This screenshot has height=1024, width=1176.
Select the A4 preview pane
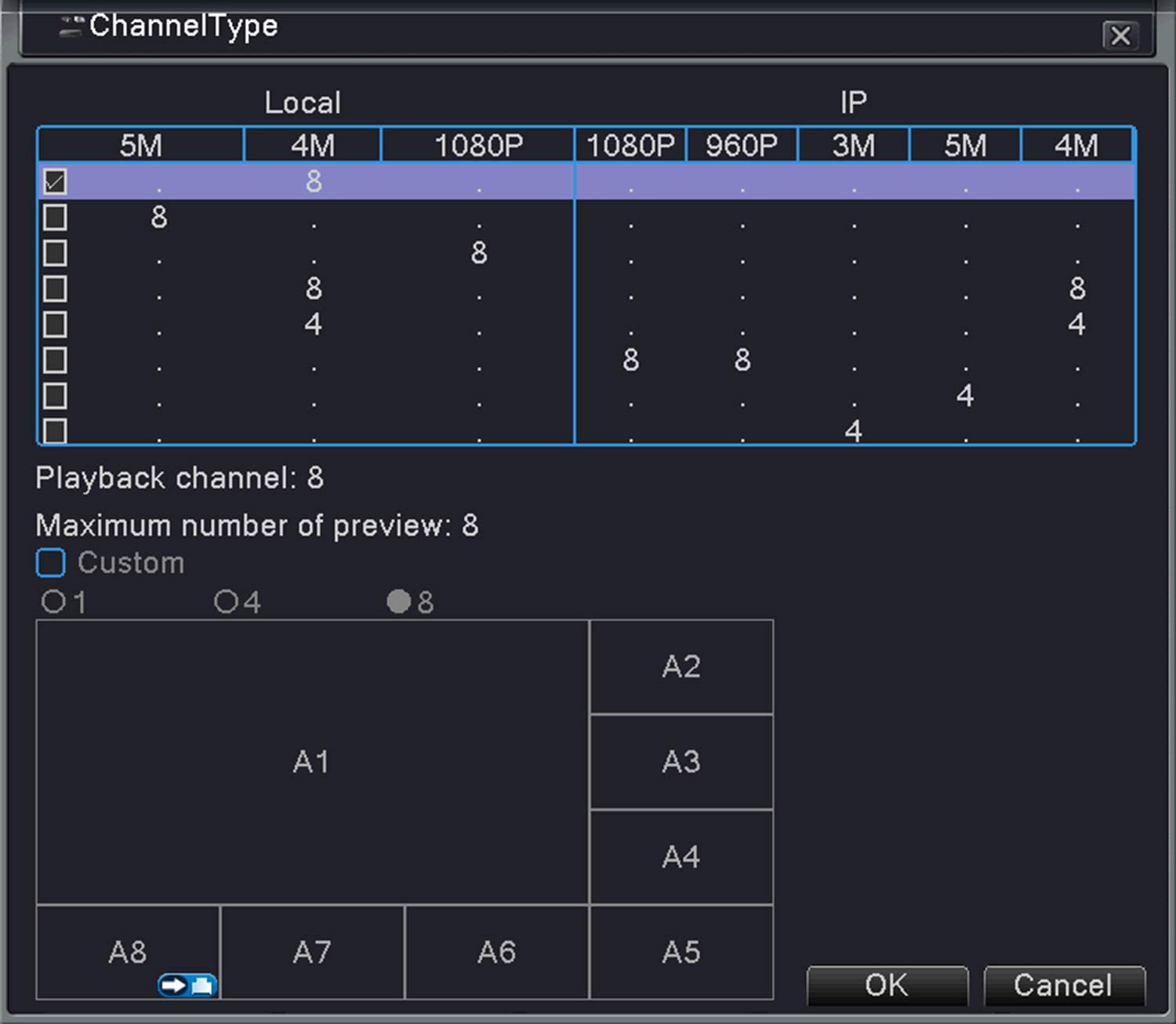click(681, 857)
